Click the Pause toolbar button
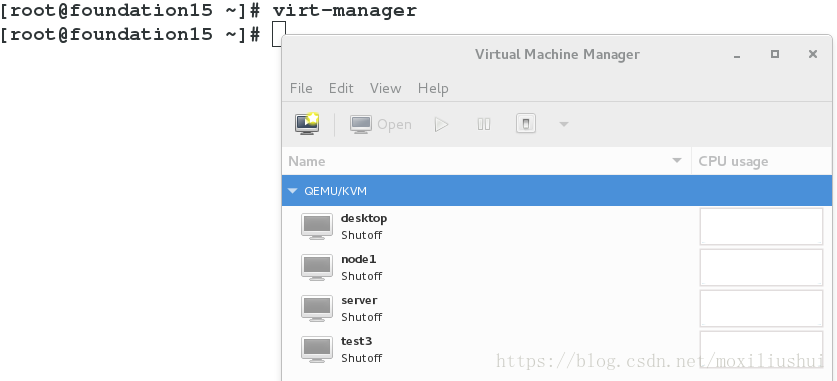 pyautogui.click(x=484, y=124)
